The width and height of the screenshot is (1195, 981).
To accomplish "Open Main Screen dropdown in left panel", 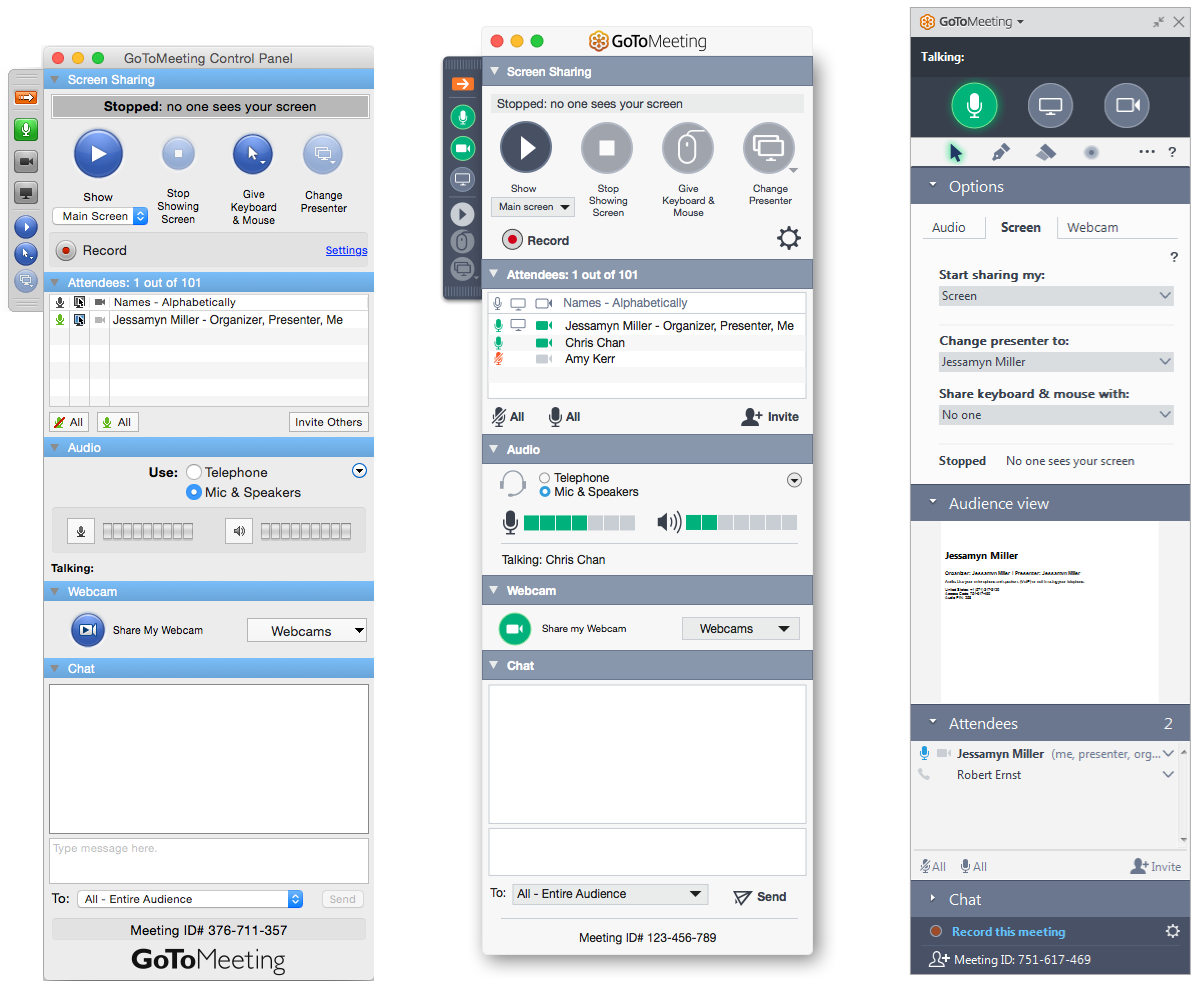I will point(100,216).
